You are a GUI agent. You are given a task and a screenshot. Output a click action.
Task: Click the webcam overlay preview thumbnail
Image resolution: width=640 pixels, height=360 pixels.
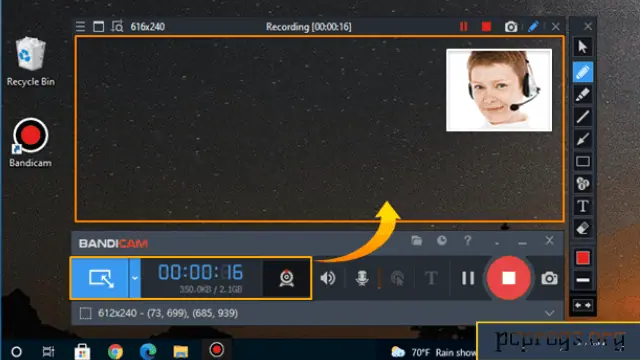[499, 90]
